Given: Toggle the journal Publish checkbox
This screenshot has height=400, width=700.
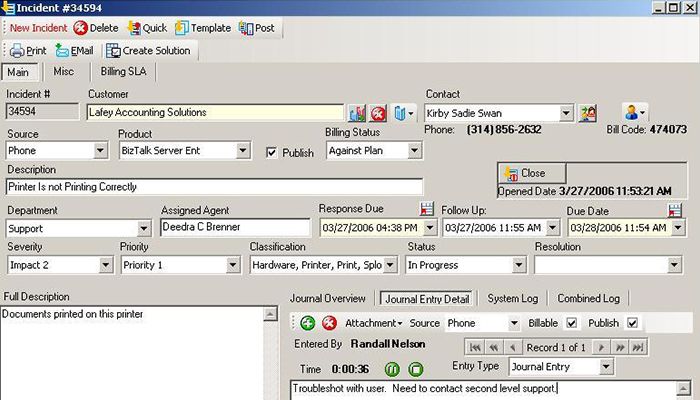Looking at the screenshot, I should (632, 323).
